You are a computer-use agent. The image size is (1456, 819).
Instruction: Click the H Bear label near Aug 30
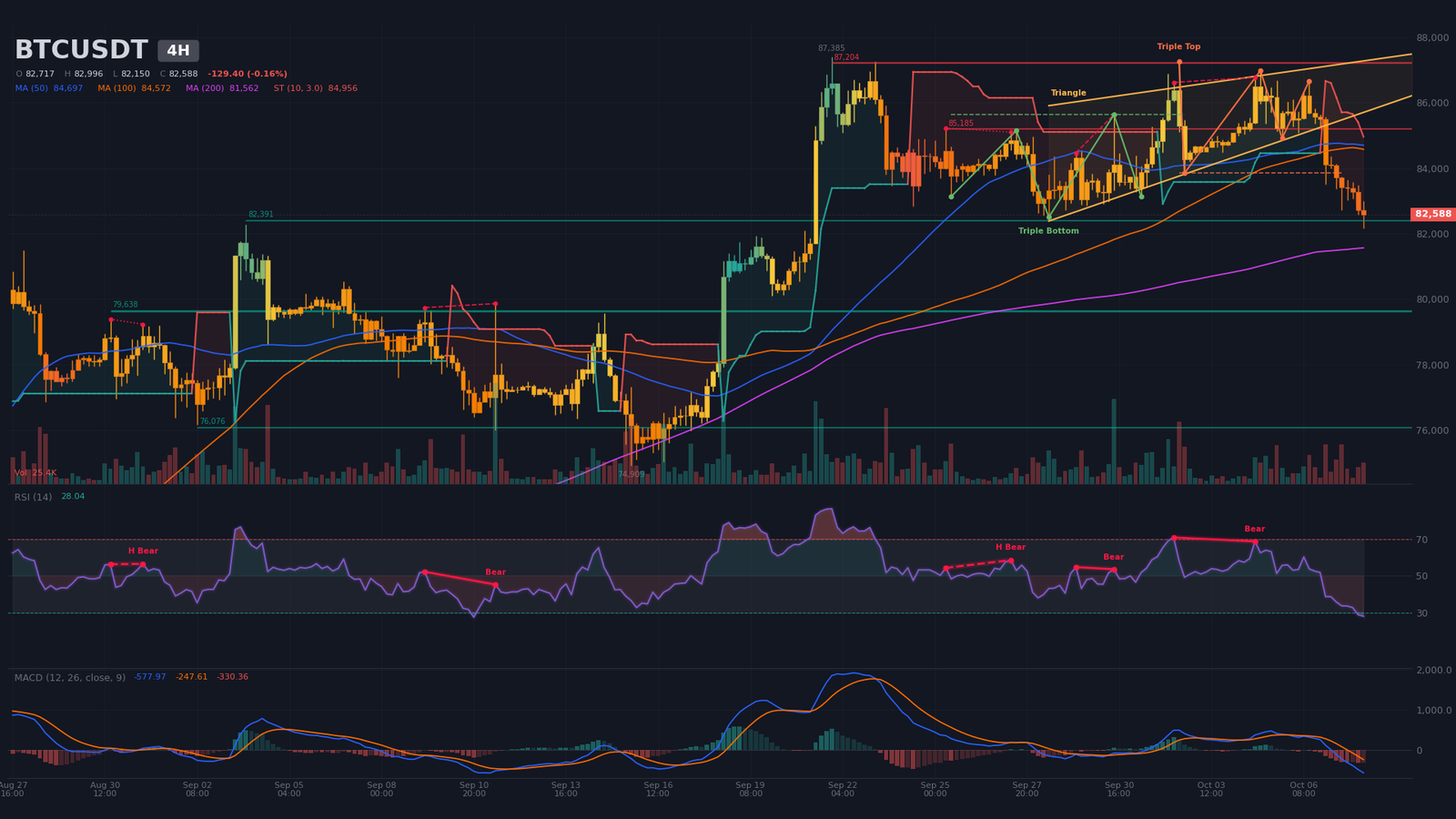143,551
